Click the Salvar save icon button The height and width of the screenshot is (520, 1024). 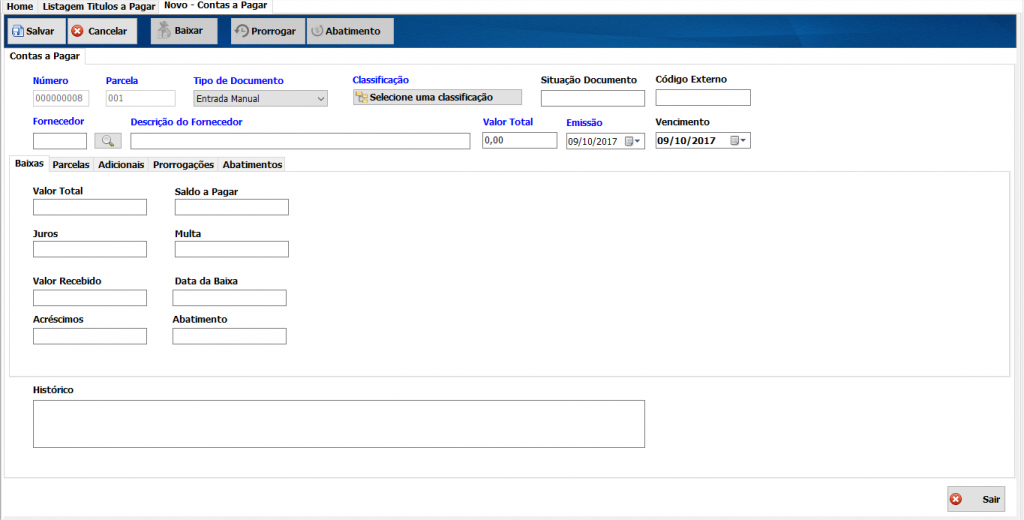point(35,31)
